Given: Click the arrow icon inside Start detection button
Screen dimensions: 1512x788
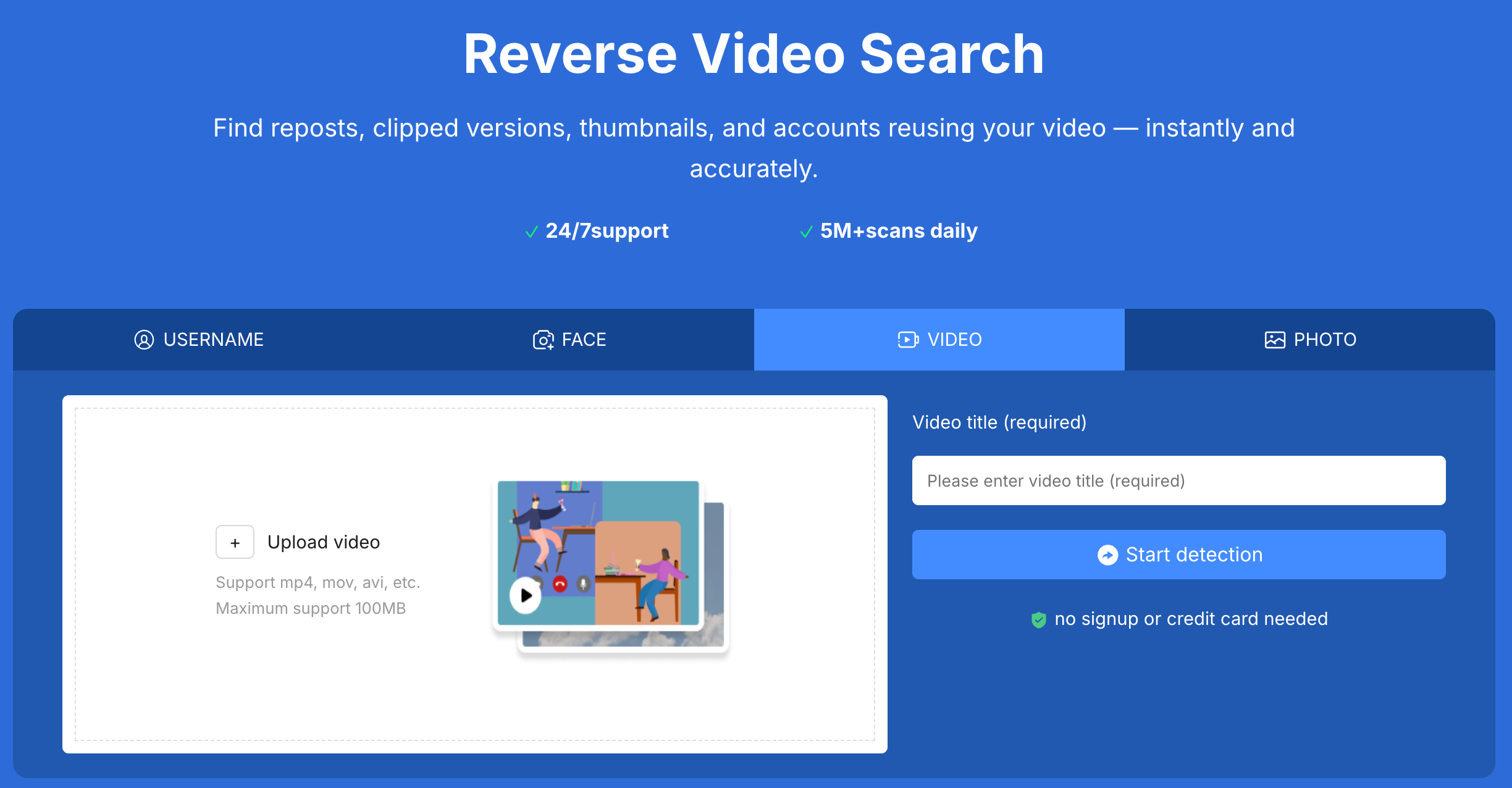Looking at the screenshot, I should pyautogui.click(x=1109, y=555).
